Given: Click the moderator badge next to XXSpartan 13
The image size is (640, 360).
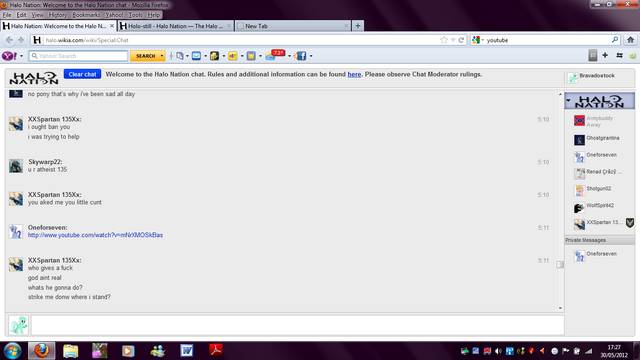Looking at the screenshot, I should click(630, 222).
